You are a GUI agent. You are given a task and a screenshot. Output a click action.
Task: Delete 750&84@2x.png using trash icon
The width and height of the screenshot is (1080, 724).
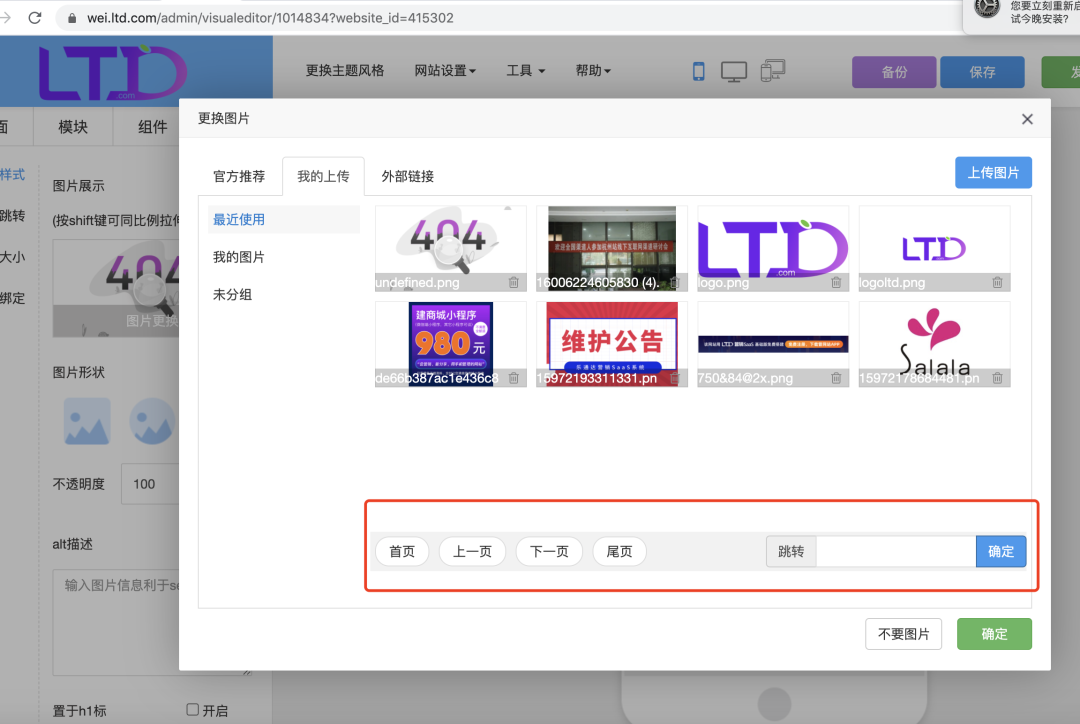click(x=836, y=378)
